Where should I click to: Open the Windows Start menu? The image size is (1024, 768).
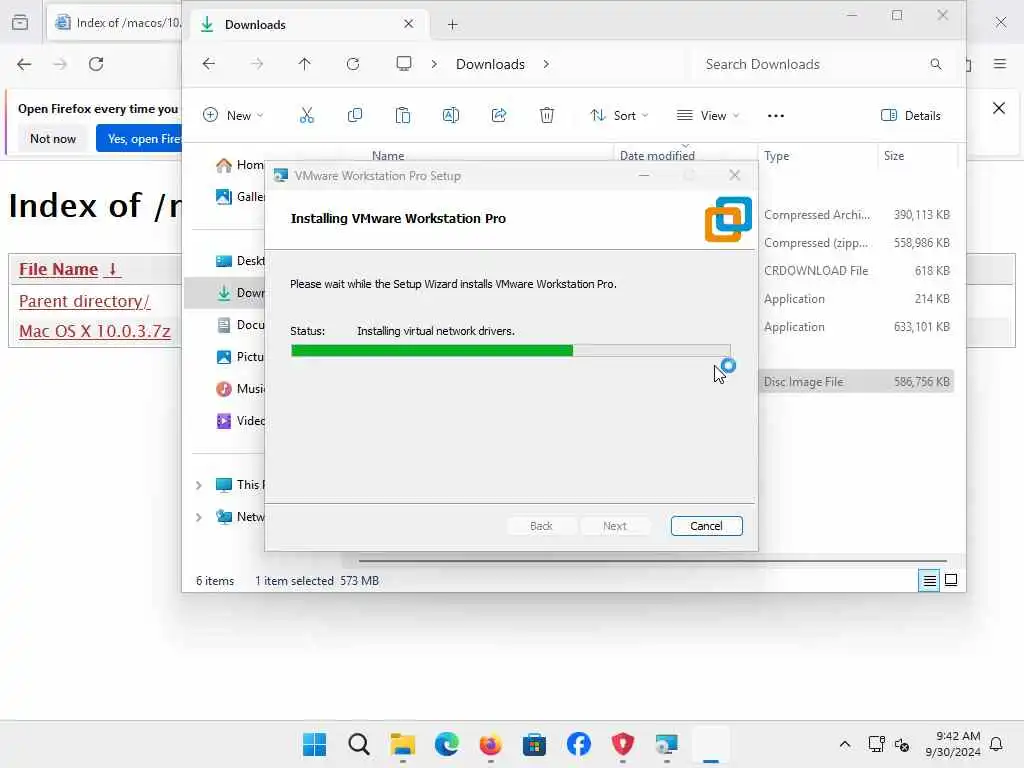click(x=314, y=744)
